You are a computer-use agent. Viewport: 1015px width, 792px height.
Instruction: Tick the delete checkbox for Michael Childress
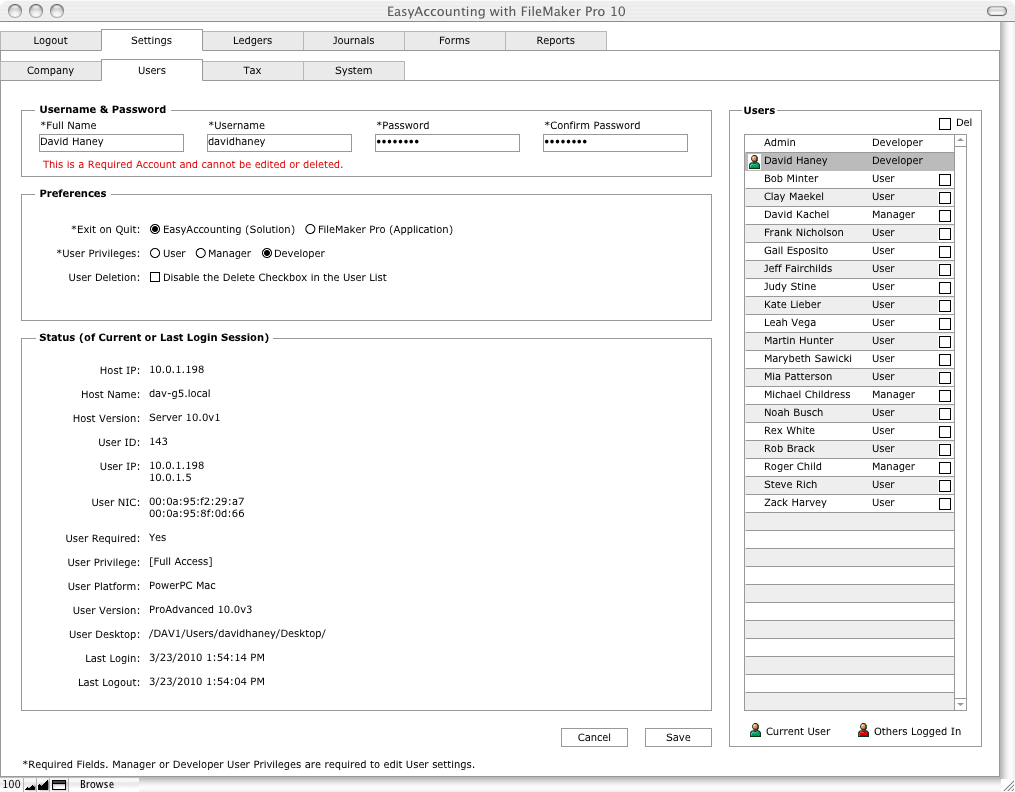(x=944, y=396)
